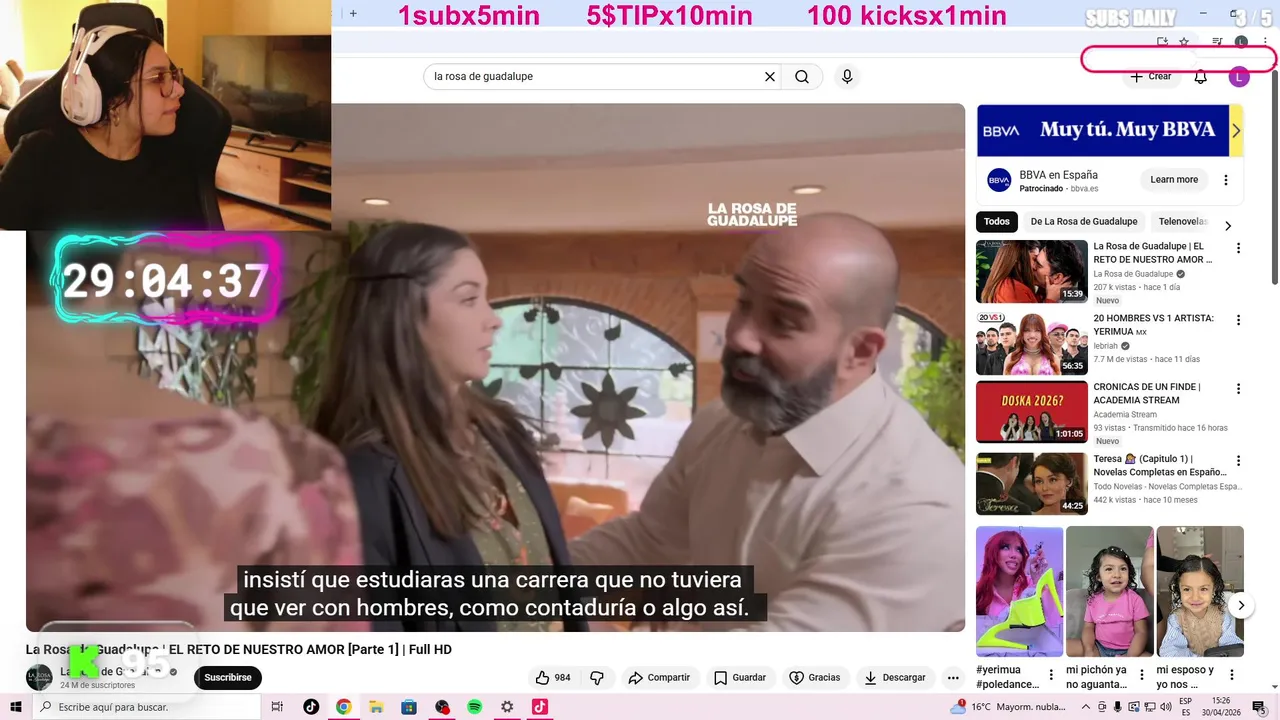Show next Shorts with arrow

tap(1241, 605)
